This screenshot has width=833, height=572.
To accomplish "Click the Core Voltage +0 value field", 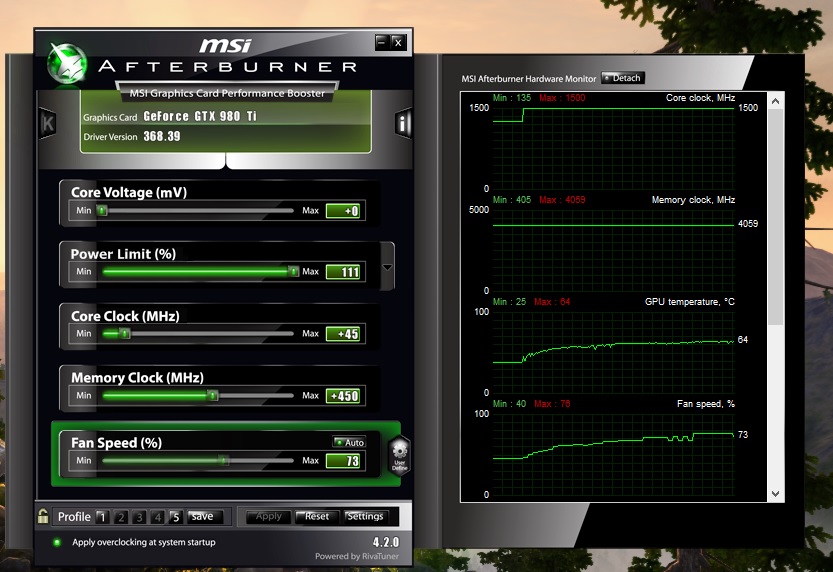I will pyautogui.click(x=343, y=211).
